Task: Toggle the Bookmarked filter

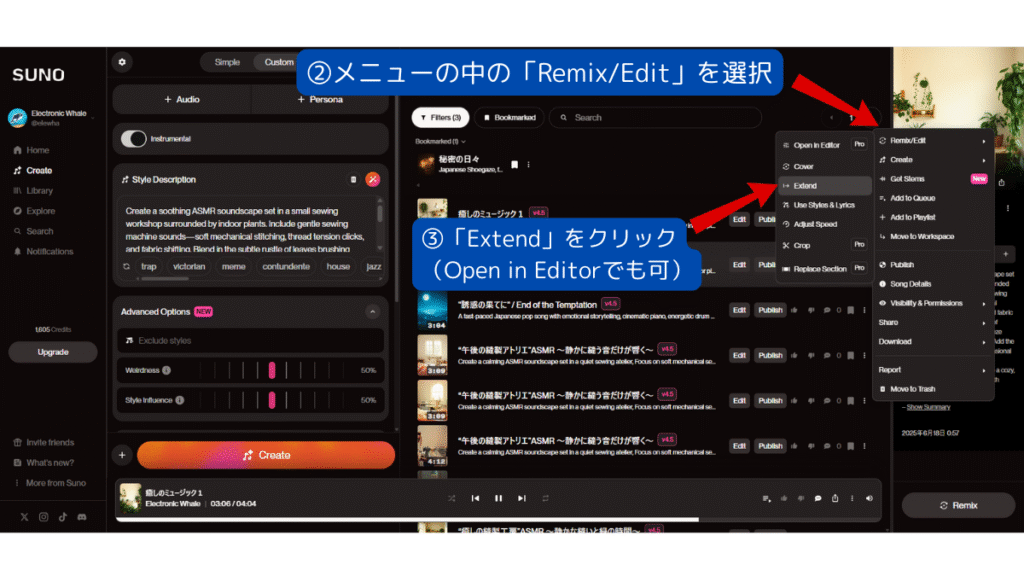Action: 509,118
